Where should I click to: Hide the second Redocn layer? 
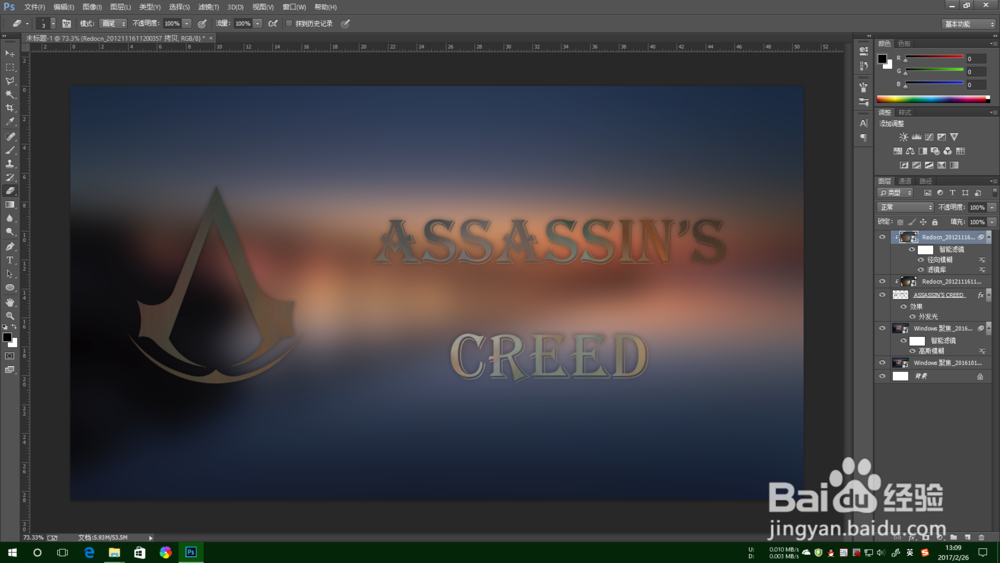(x=883, y=281)
